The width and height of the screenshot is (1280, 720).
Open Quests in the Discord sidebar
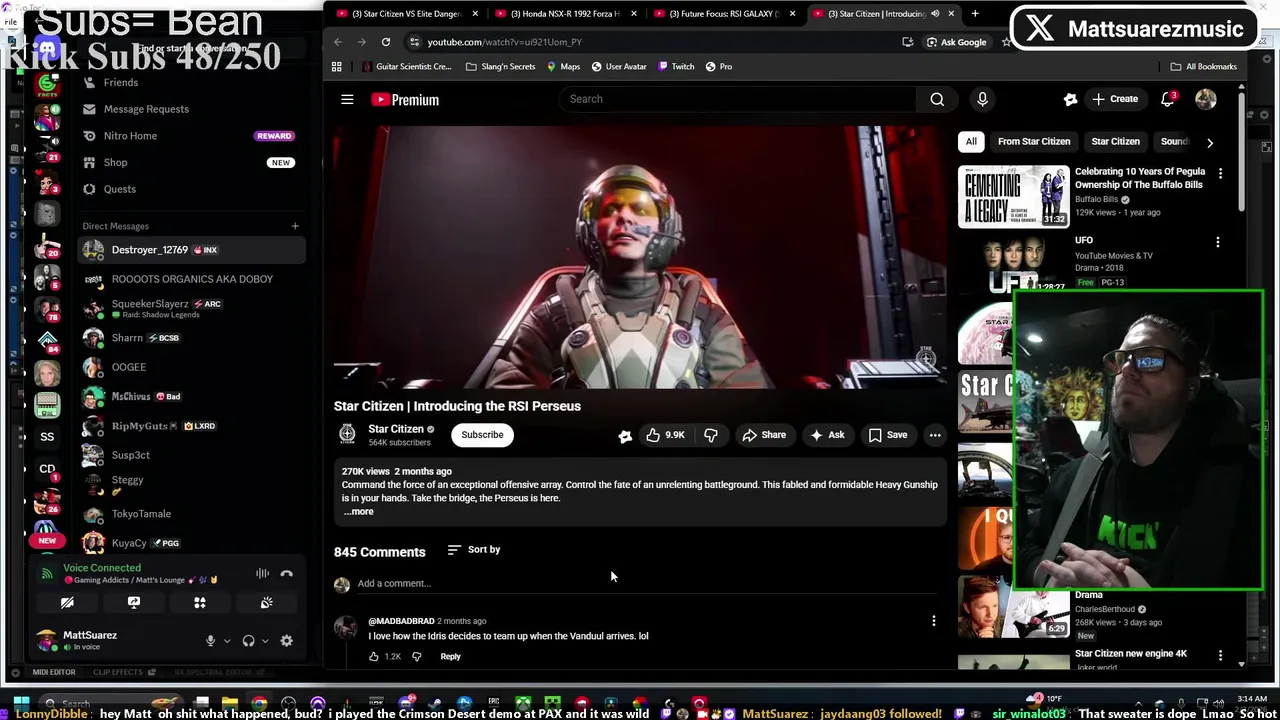click(119, 189)
